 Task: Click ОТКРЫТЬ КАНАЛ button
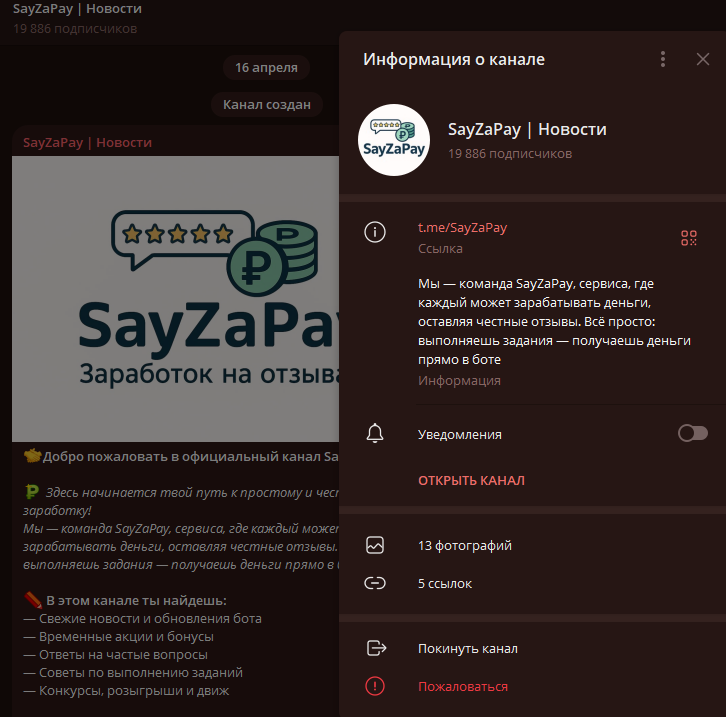click(471, 480)
